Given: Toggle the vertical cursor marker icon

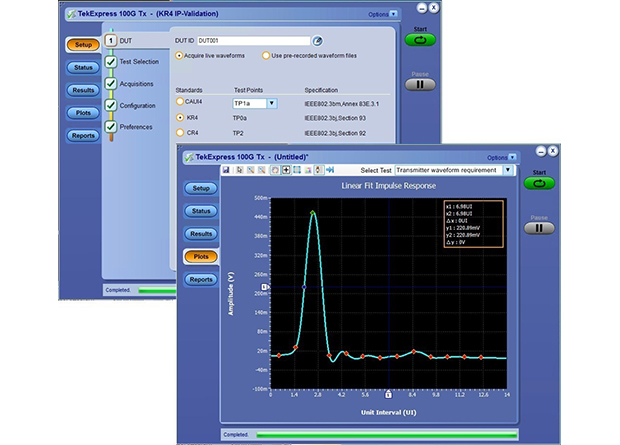Looking at the screenshot, I should (x=319, y=170).
